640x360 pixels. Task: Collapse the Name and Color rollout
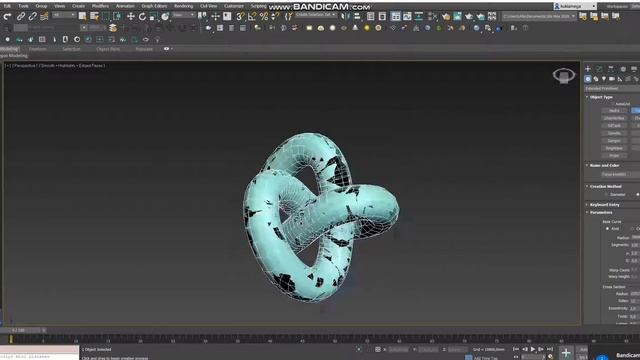[604, 166]
